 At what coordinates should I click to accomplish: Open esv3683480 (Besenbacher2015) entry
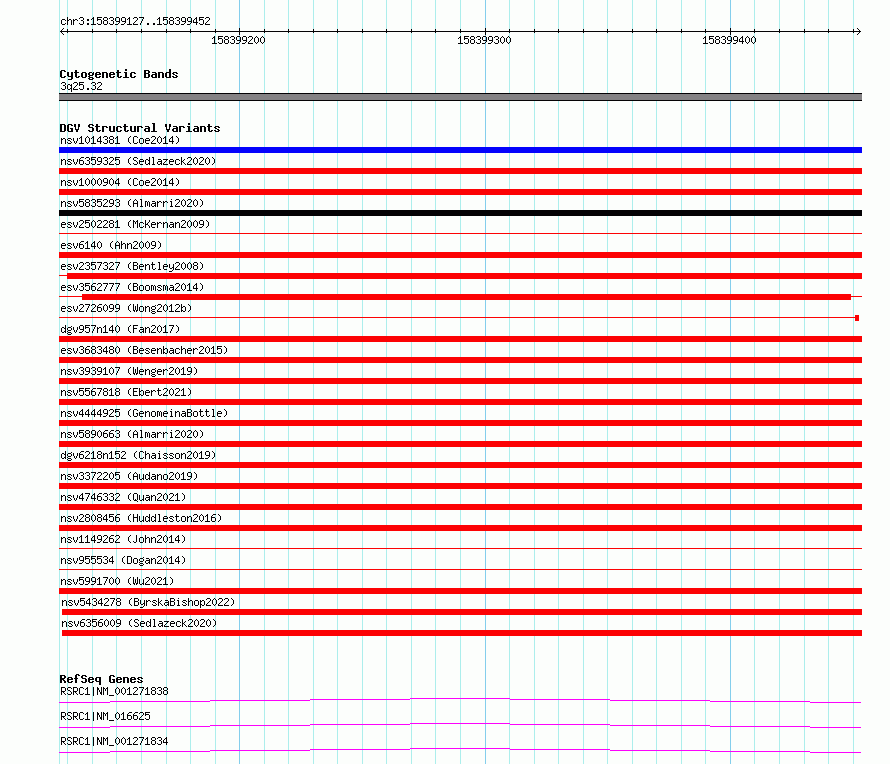pos(144,350)
